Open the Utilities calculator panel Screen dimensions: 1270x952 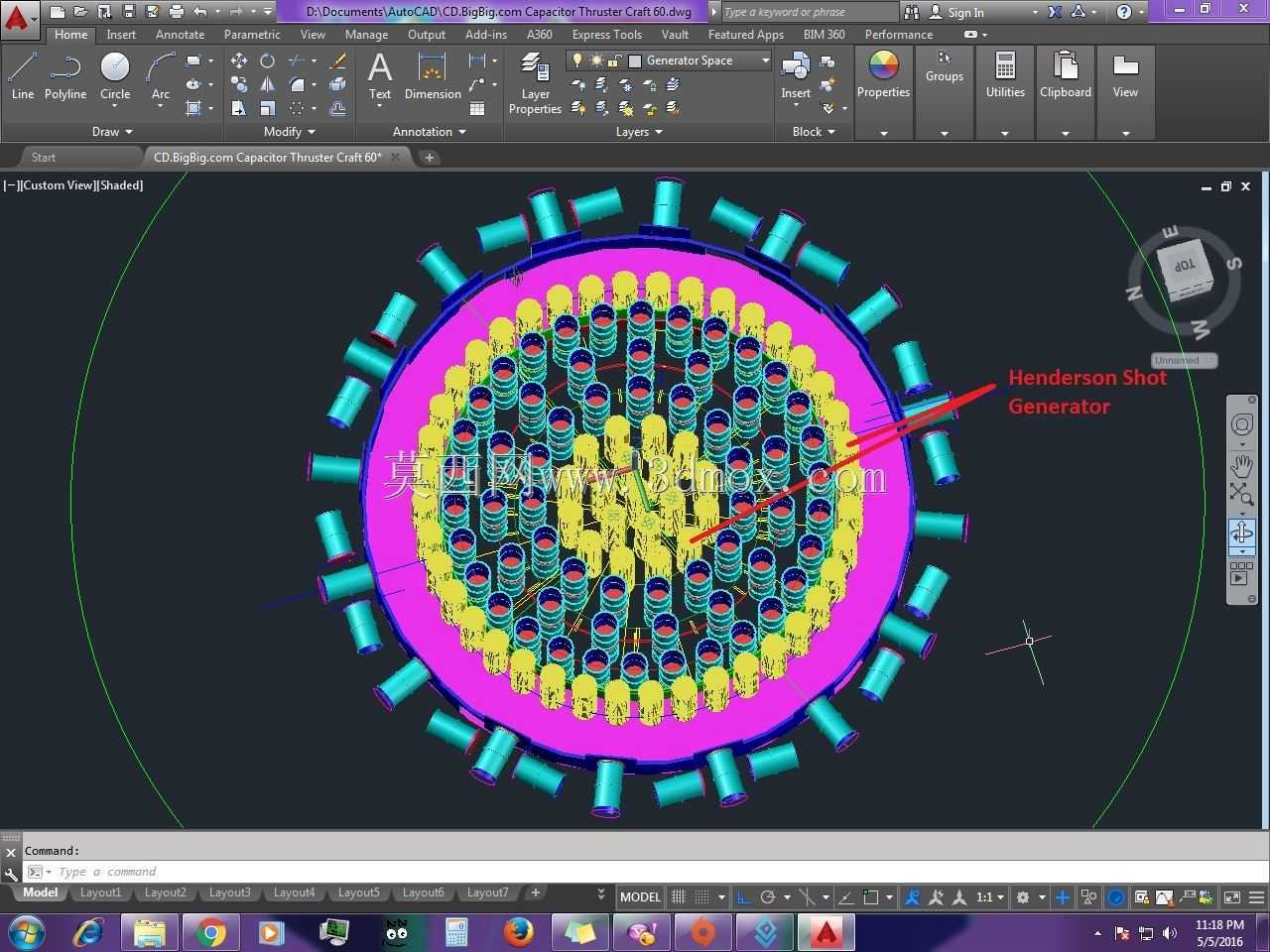[1005, 75]
